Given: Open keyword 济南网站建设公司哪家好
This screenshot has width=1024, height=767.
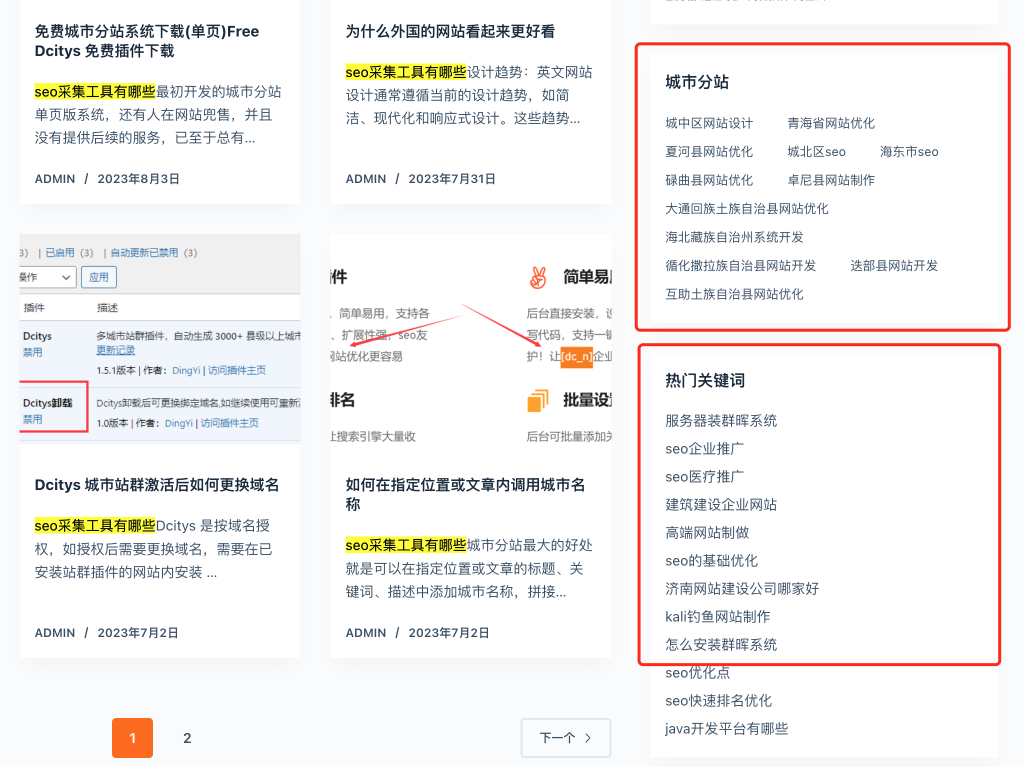Looking at the screenshot, I should pos(742,589).
